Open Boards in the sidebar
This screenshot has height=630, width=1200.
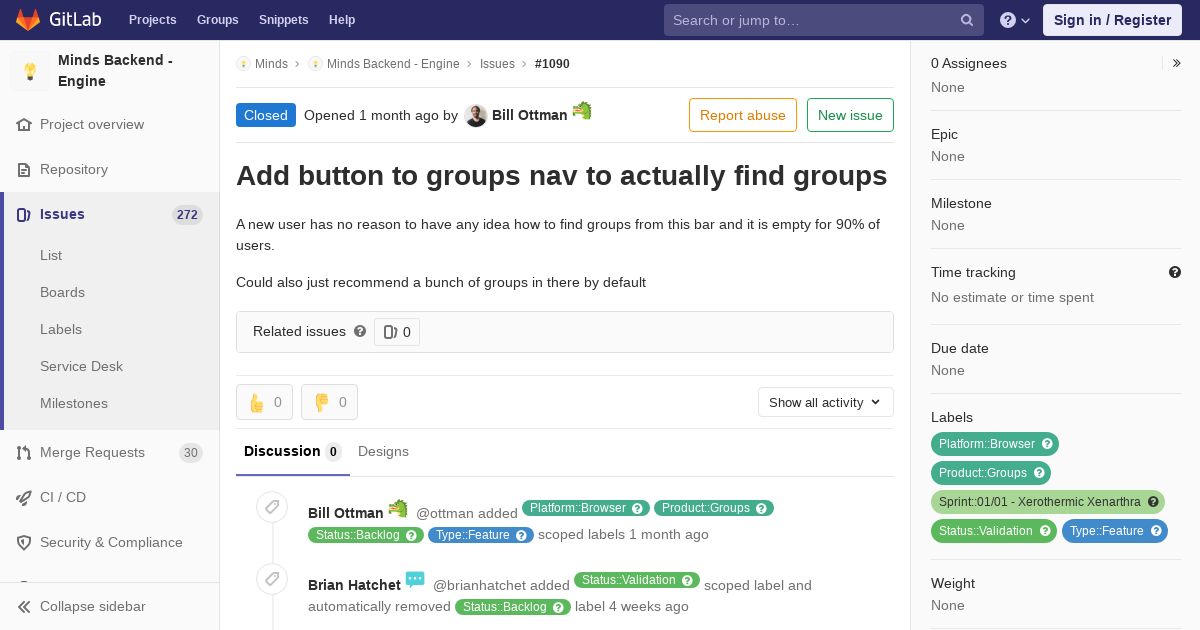coord(62,292)
